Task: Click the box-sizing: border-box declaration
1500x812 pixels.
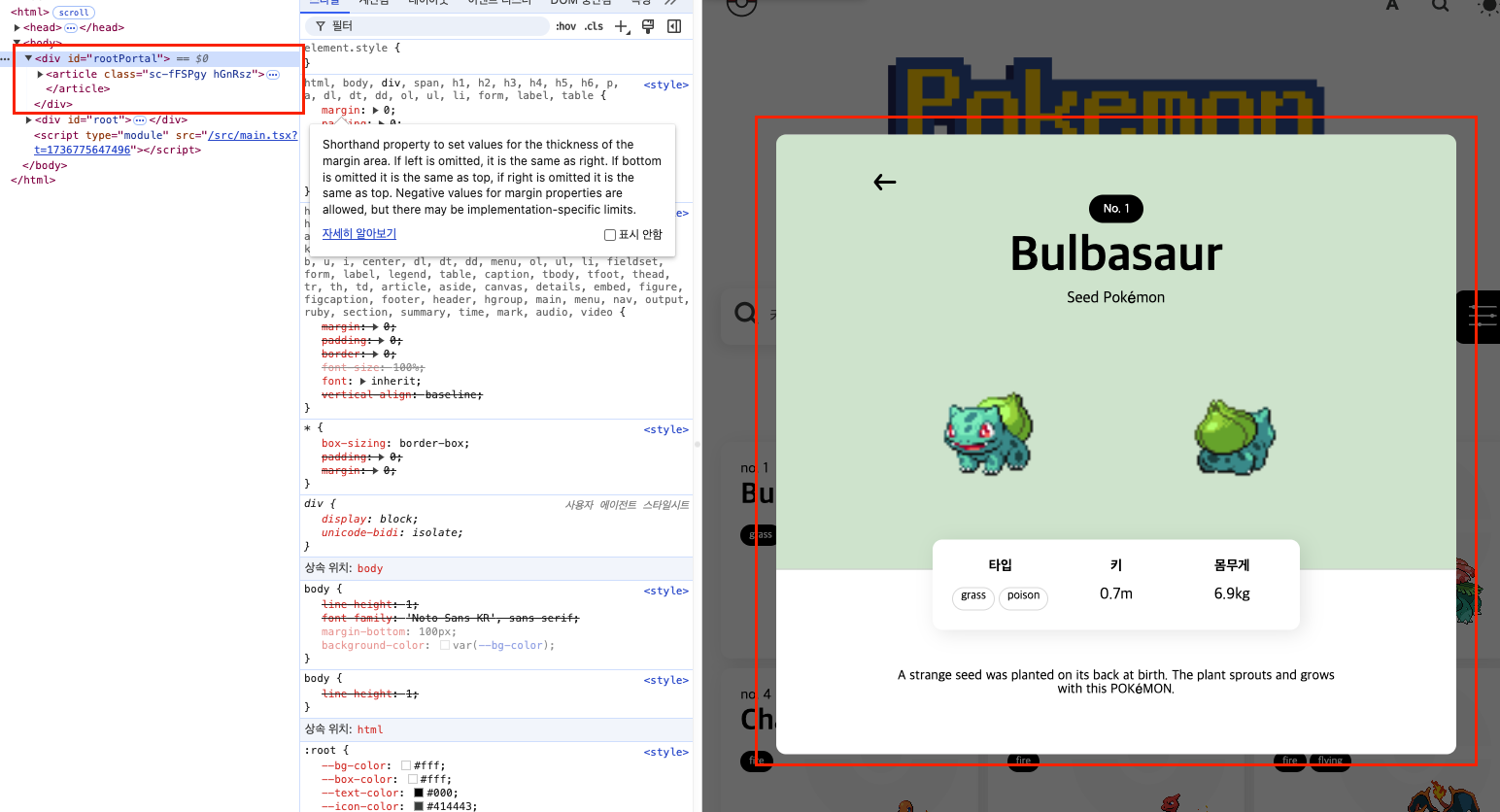Action: coord(395,444)
